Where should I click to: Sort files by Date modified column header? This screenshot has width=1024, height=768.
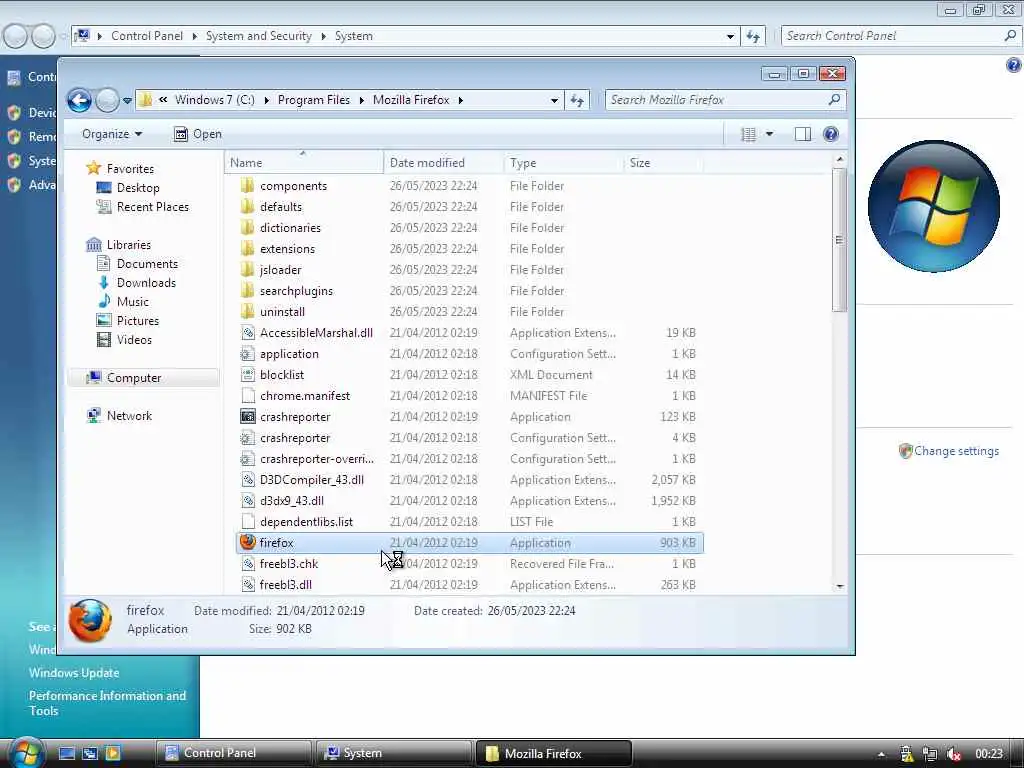click(444, 163)
